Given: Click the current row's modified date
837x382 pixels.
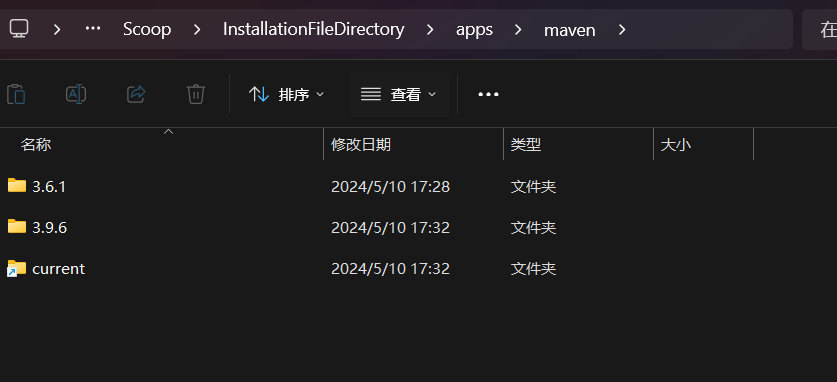Looking at the screenshot, I should (x=390, y=268).
